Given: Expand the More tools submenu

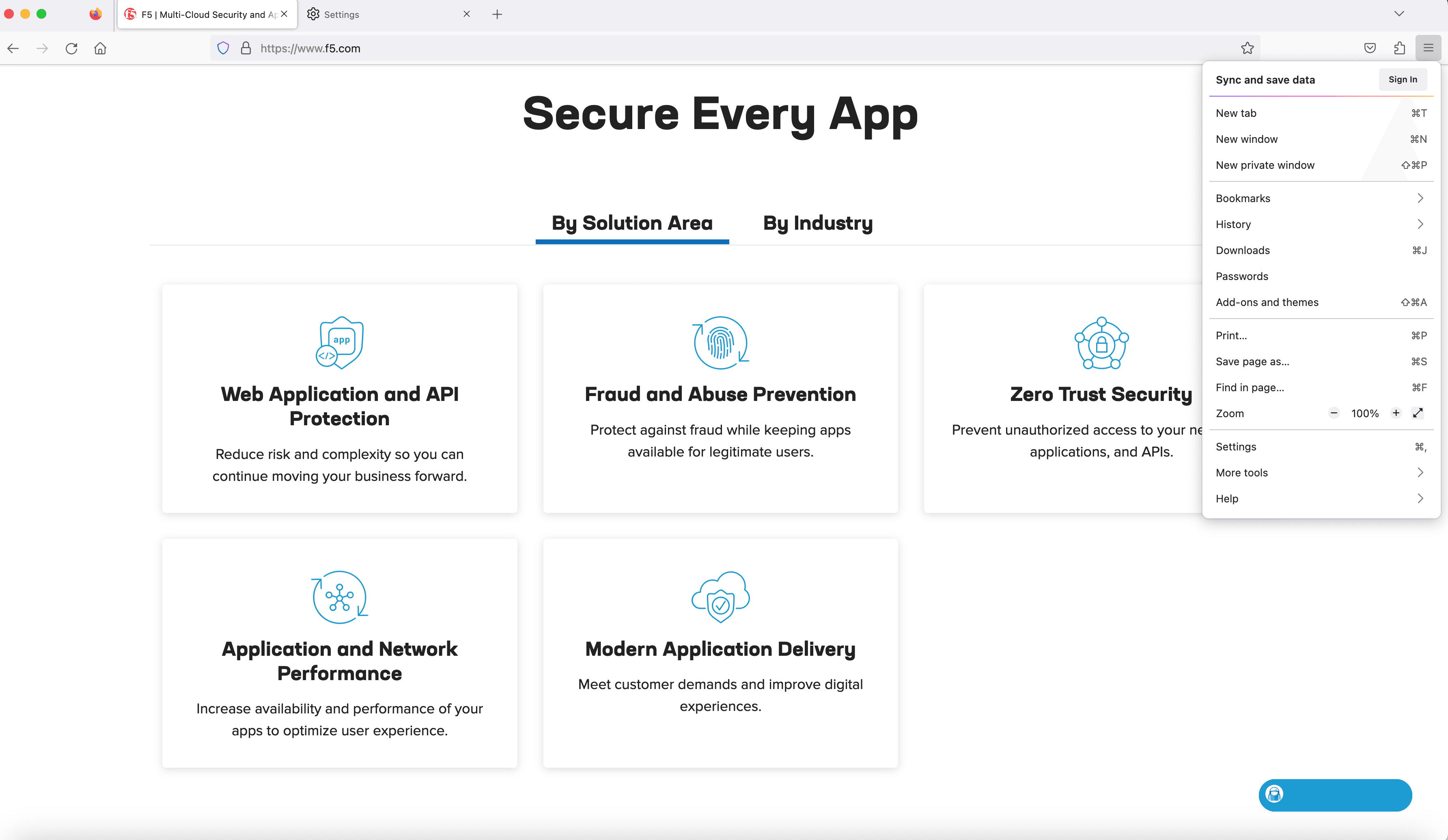Looking at the screenshot, I should tap(1321, 472).
